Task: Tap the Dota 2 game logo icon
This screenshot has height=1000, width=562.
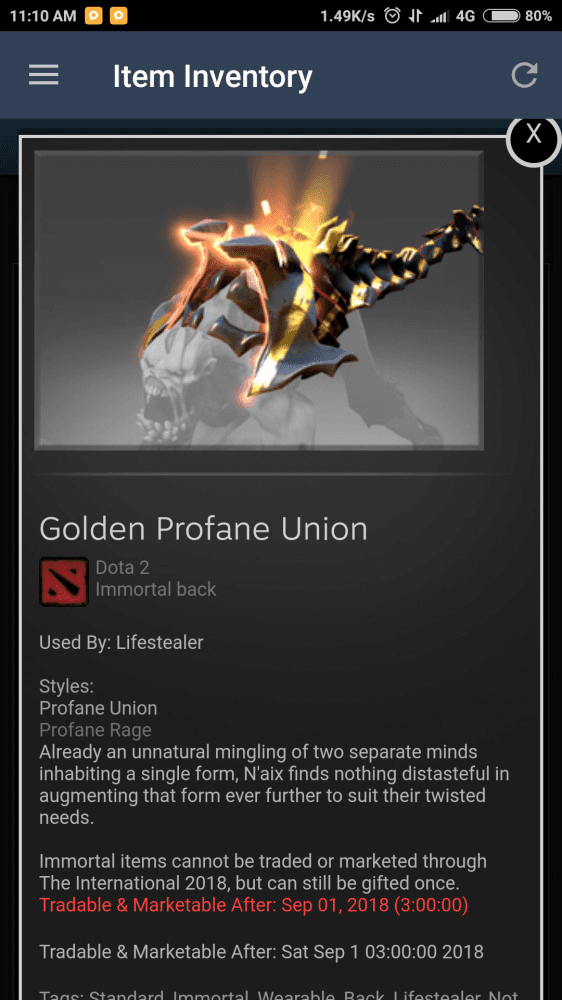Action: click(x=64, y=581)
